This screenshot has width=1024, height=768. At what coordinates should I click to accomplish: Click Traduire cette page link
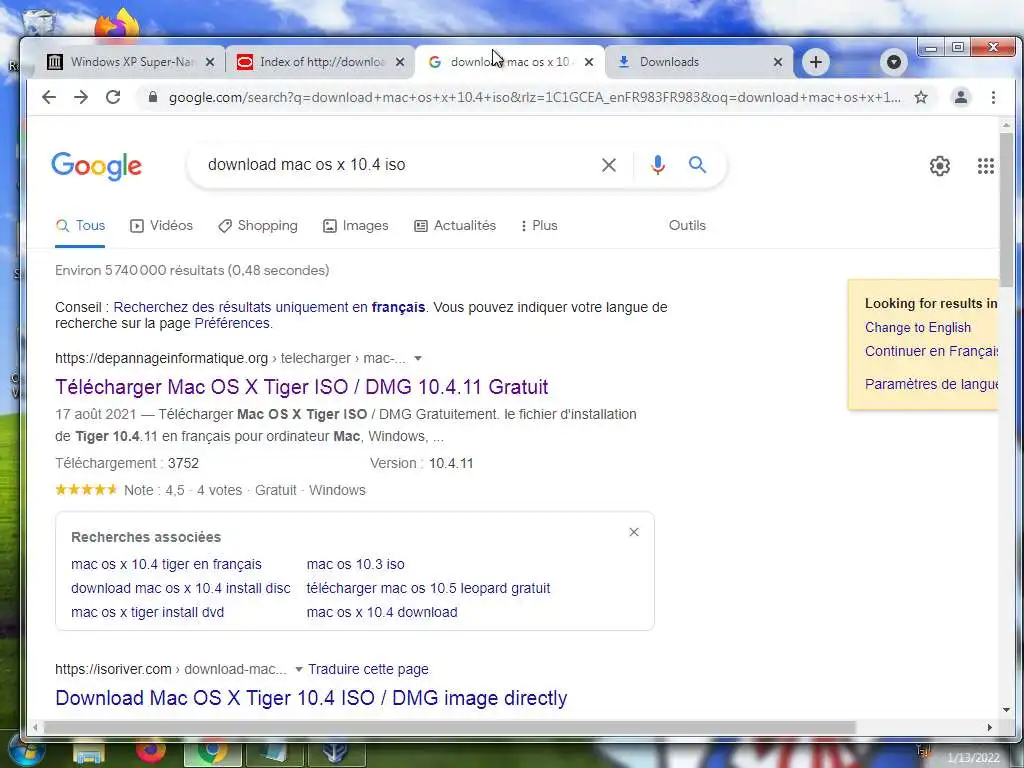[x=368, y=669]
